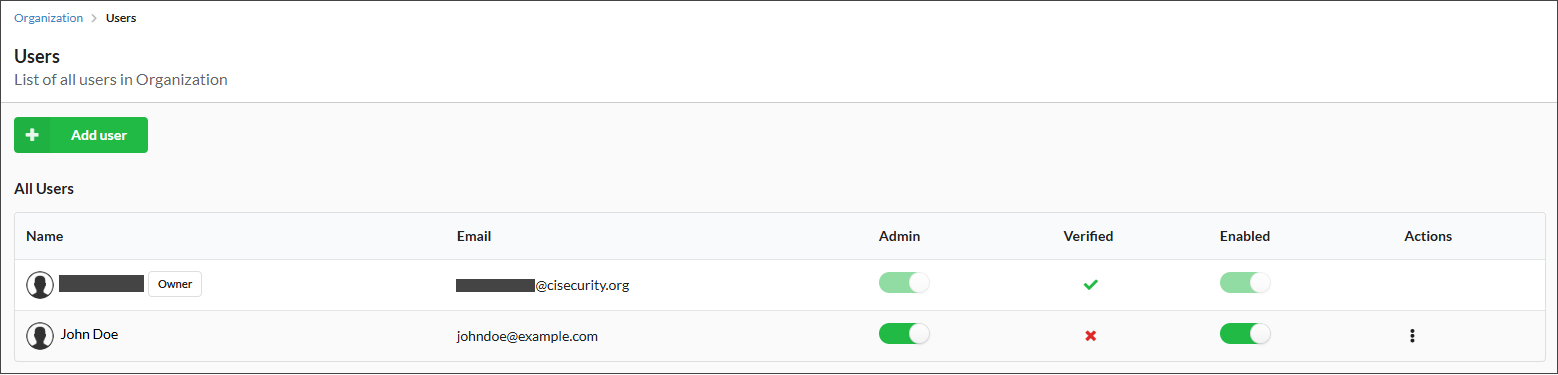Click the Owner badge label

click(x=175, y=284)
